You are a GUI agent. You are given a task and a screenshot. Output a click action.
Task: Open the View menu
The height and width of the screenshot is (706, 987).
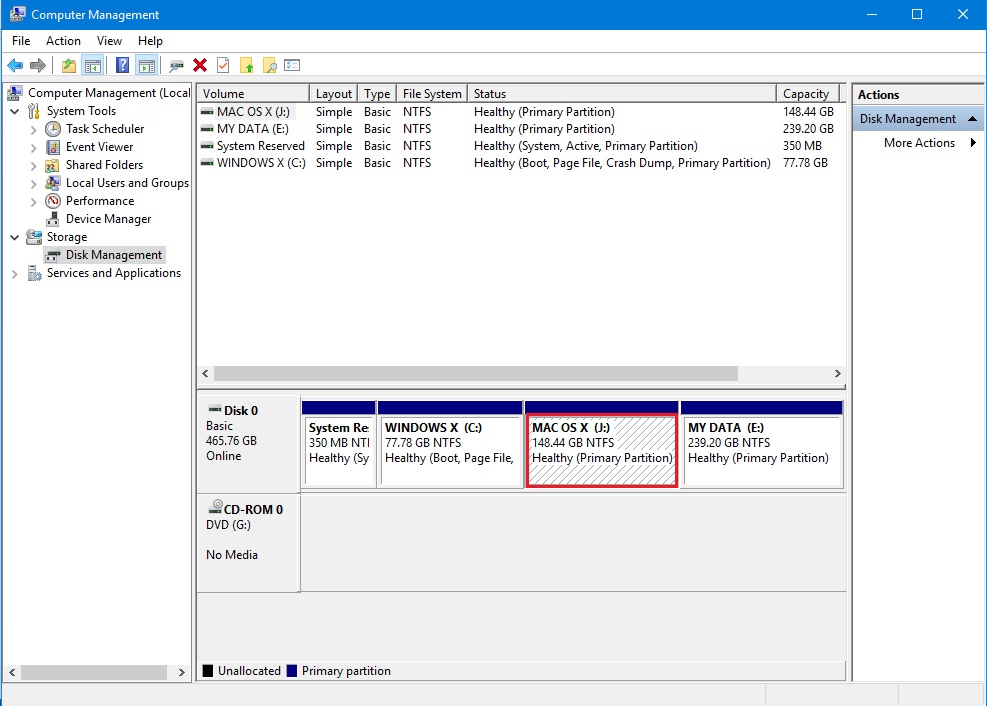tap(109, 41)
